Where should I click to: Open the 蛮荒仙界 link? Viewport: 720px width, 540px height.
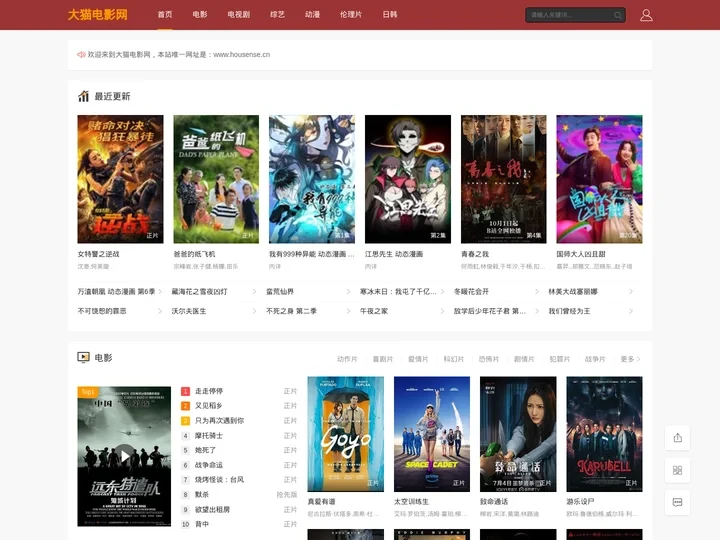[280, 292]
